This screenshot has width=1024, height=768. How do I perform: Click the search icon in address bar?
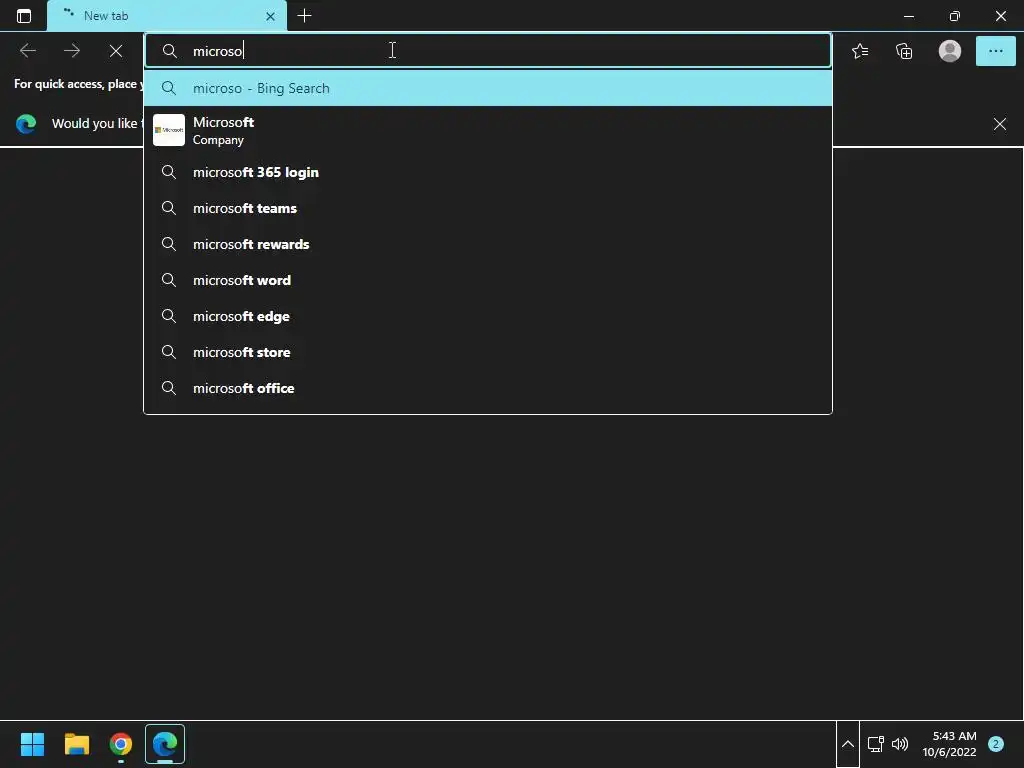169,51
